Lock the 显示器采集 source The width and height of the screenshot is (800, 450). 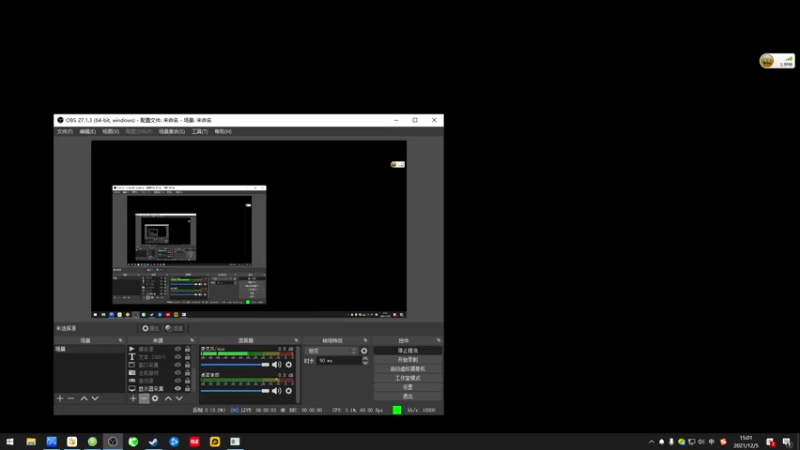coord(187,388)
